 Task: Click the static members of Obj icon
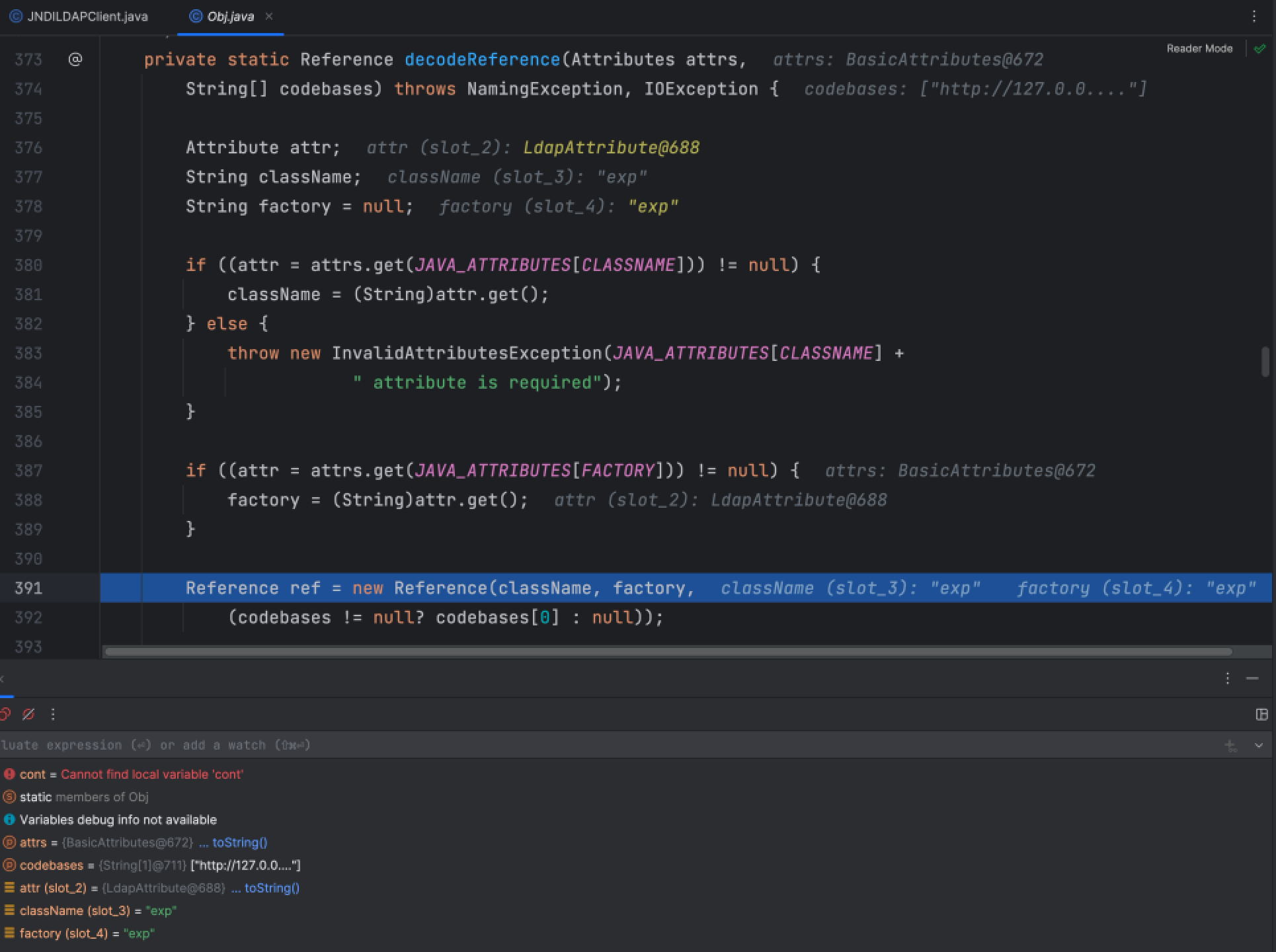point(9,797)
